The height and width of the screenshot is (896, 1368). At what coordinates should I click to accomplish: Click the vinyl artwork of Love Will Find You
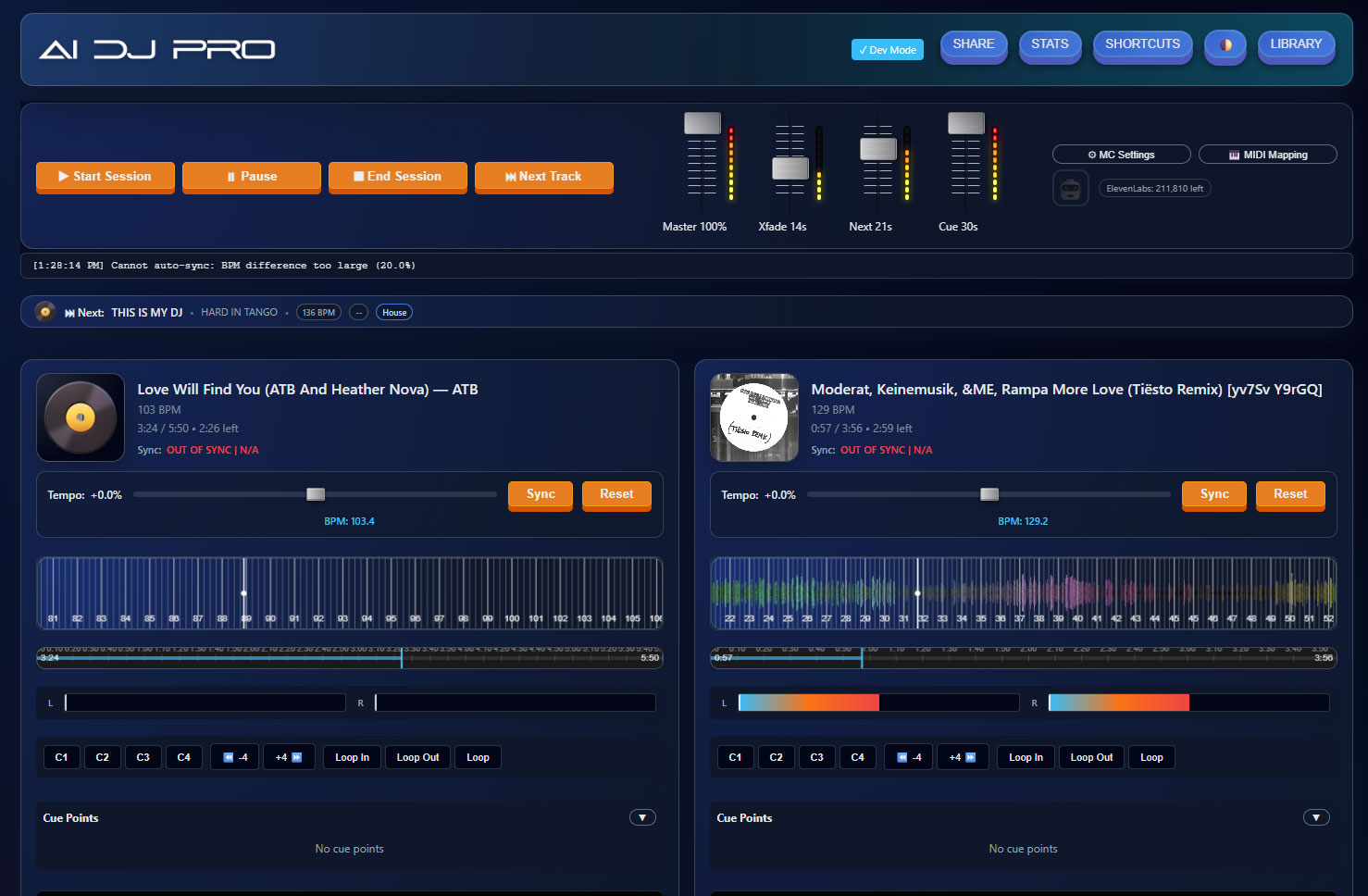pos(81,417)
